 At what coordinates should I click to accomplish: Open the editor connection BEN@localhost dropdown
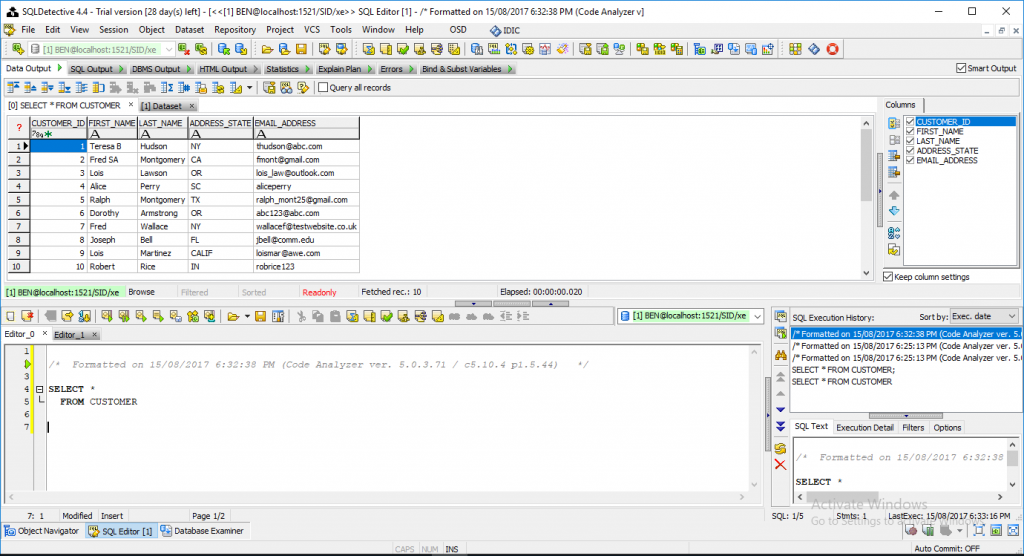tap(755, 316)
